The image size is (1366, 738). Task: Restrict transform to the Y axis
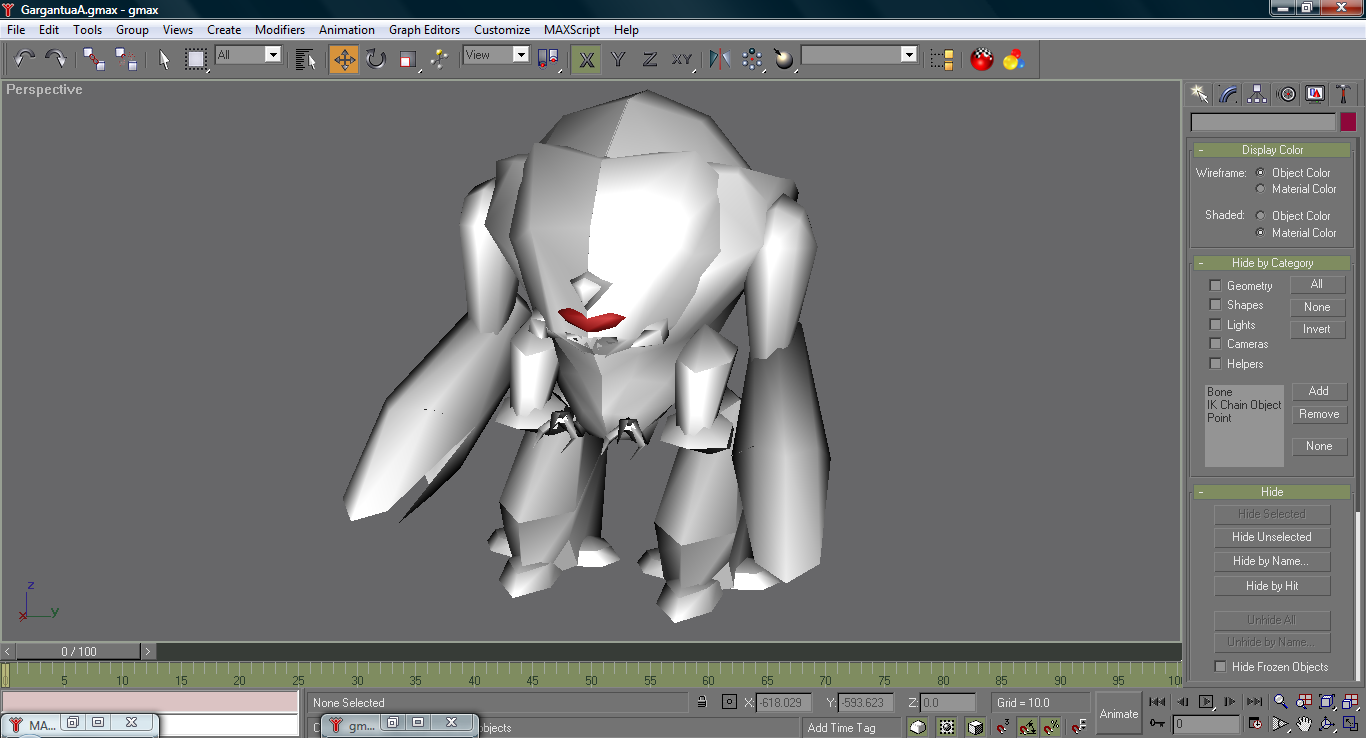click(618, 59)
